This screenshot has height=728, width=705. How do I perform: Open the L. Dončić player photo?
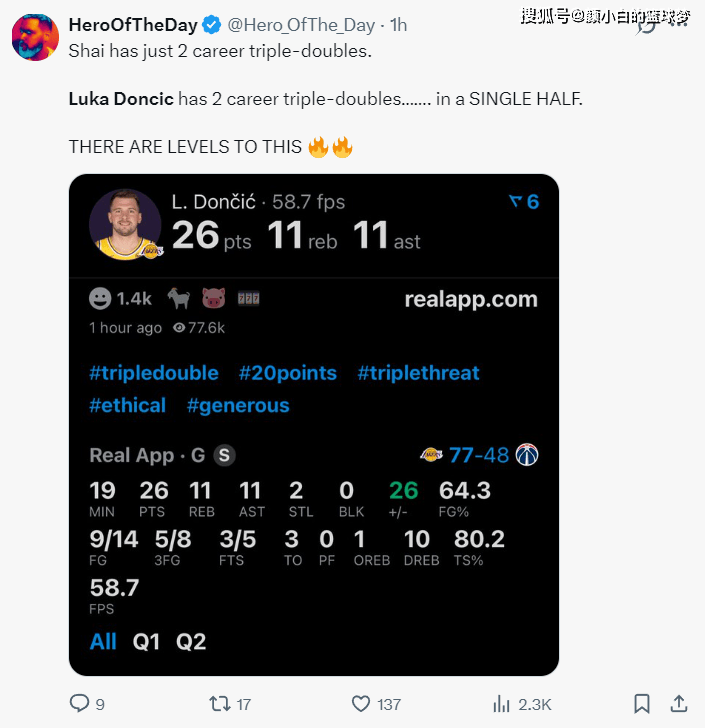pos(125,224)
